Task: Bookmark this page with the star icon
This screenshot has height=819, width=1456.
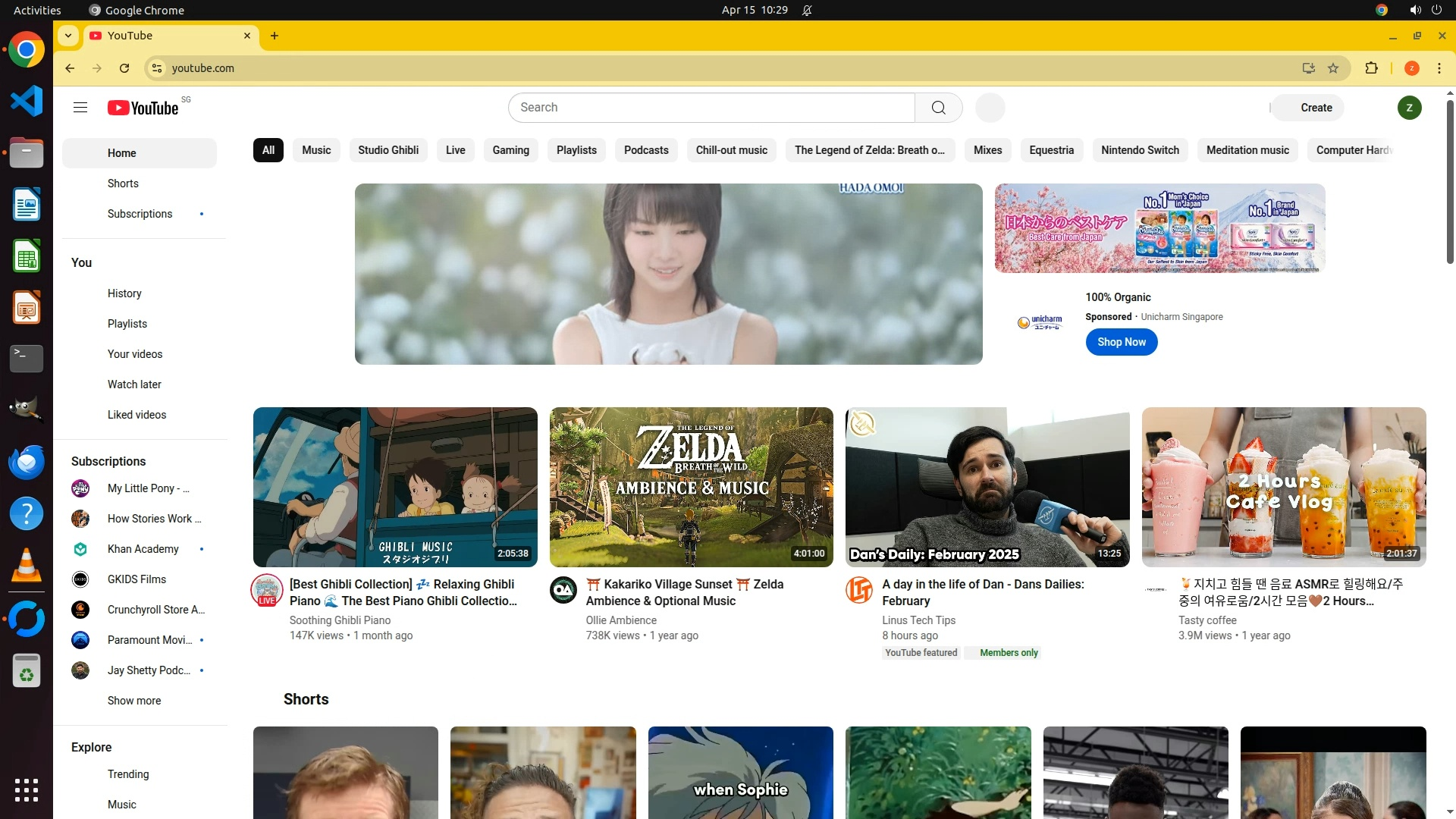Action: (x=1333, y=68)
